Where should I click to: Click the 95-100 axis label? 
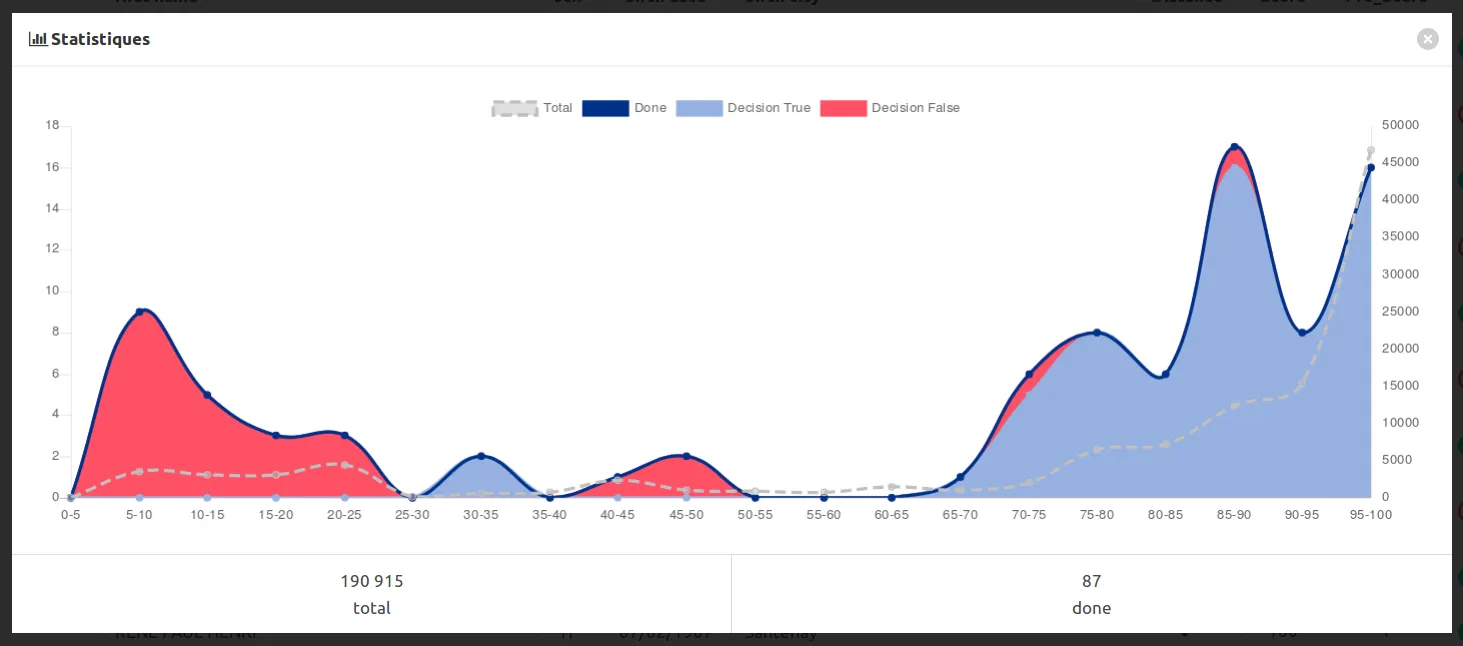[x=1371, y=515]
